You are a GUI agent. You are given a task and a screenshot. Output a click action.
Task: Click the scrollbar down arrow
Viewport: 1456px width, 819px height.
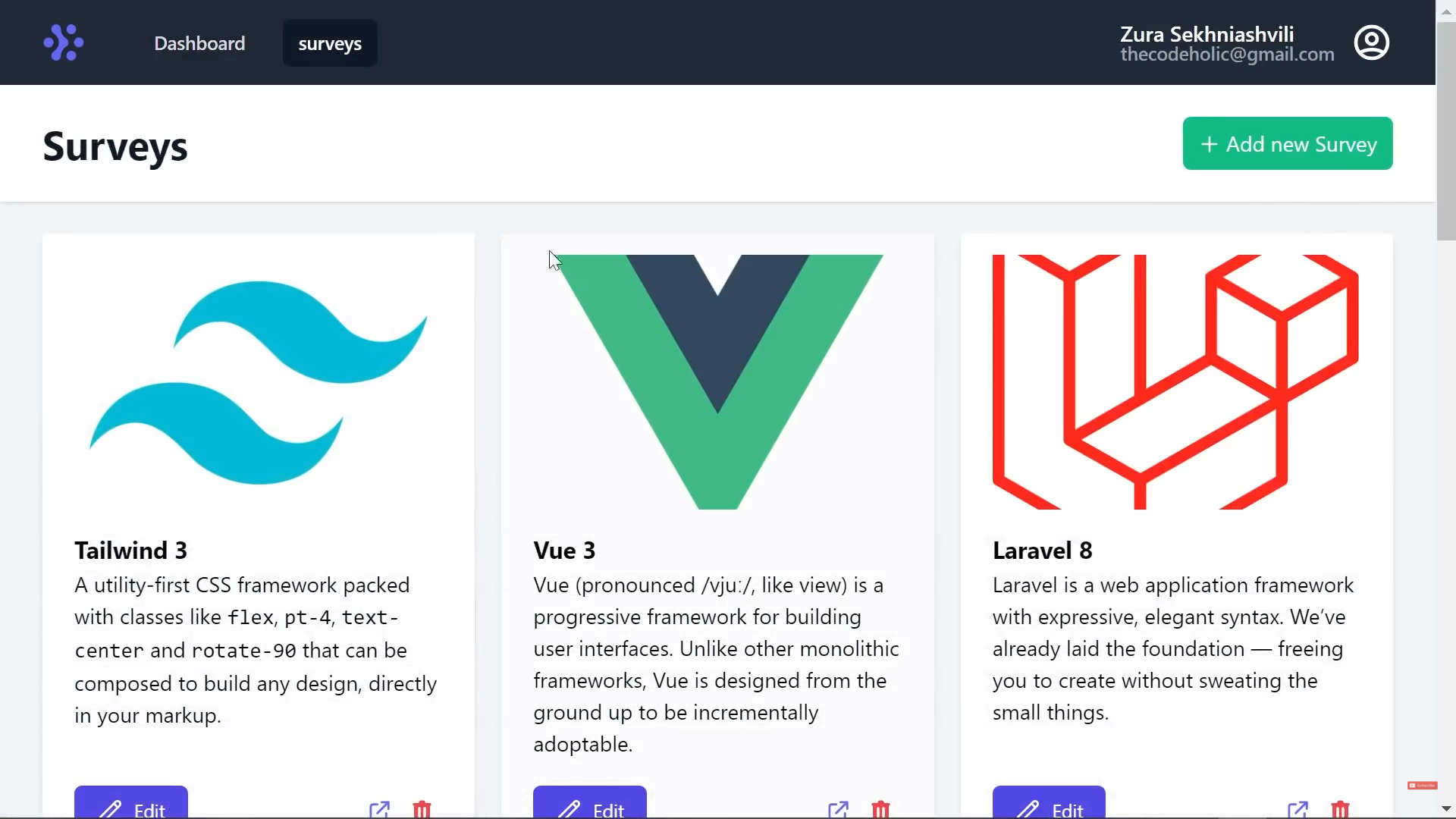coord(1446,808)
